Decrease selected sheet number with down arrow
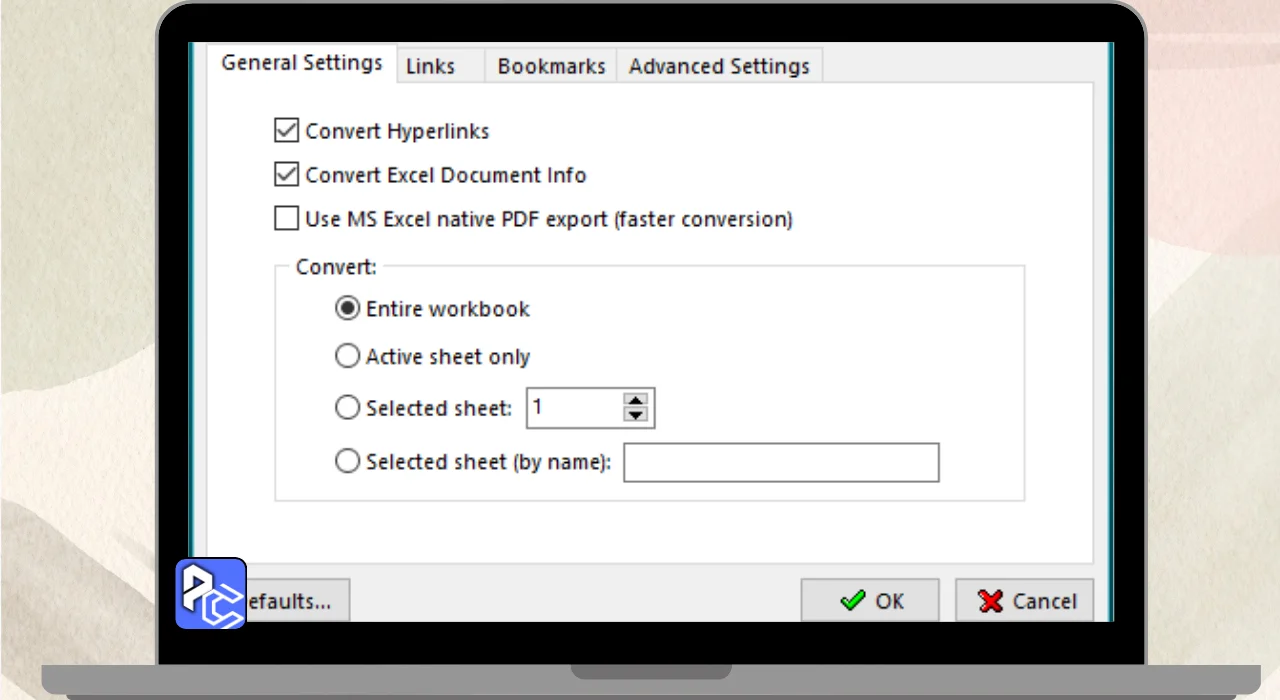Screen dimensions: 1280x700 (635, 415)
